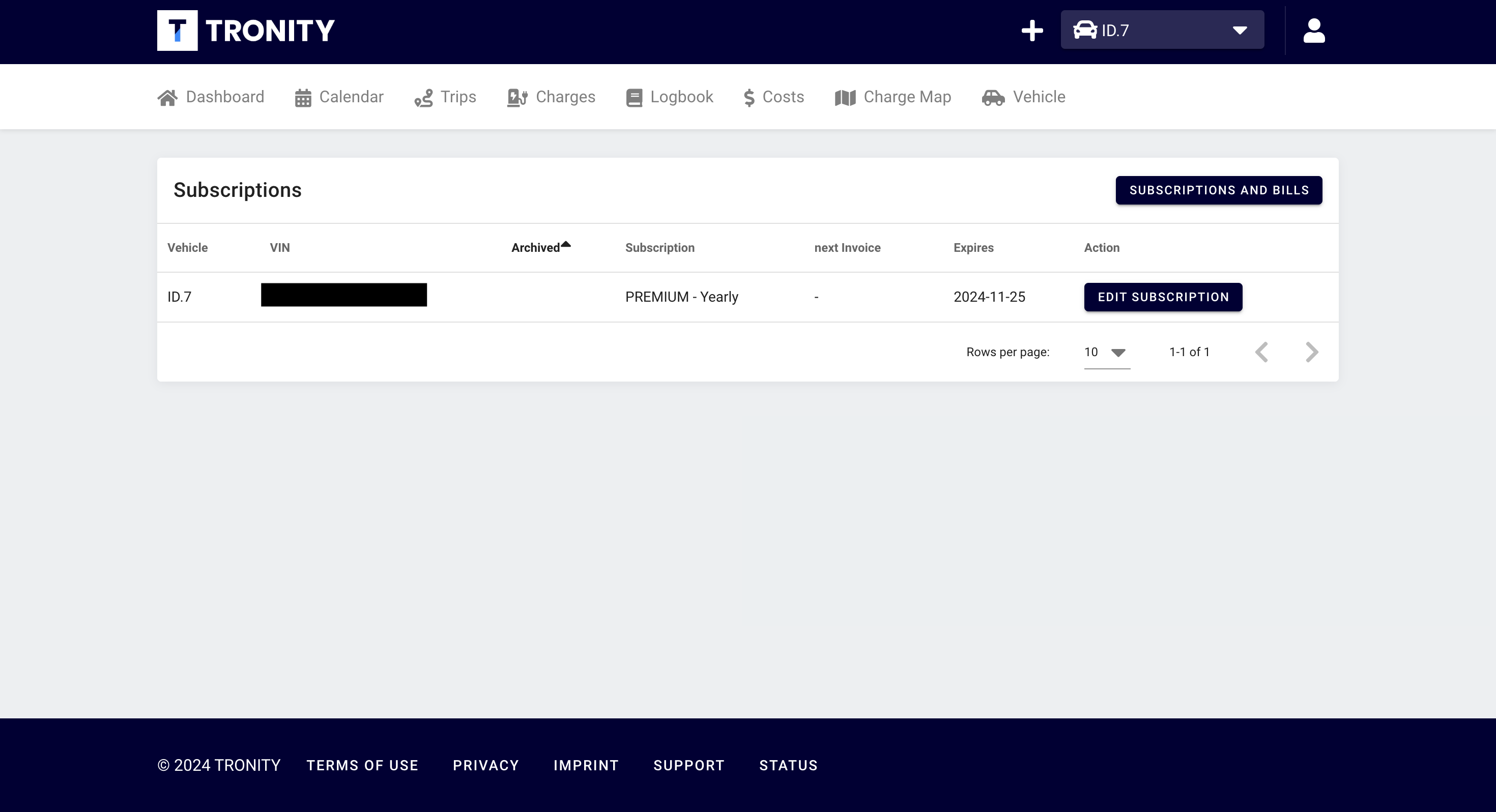1496x812 pixels.
Task: Open Privacy footer link
Action: click(x=485, y=765)
